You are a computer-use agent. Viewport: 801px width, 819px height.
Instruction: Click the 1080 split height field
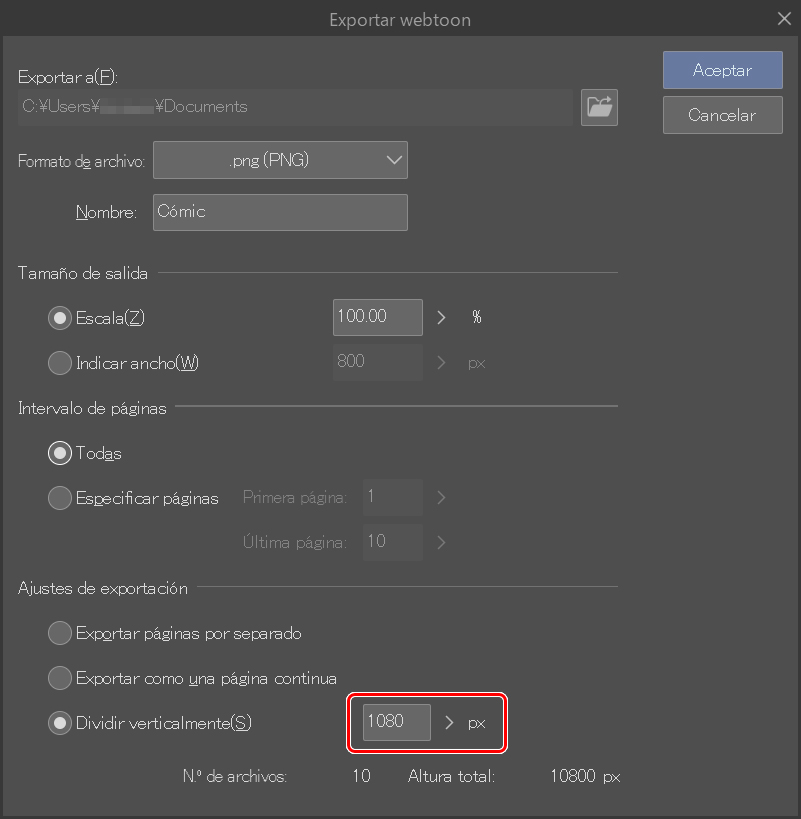click(x=396, y=722)
